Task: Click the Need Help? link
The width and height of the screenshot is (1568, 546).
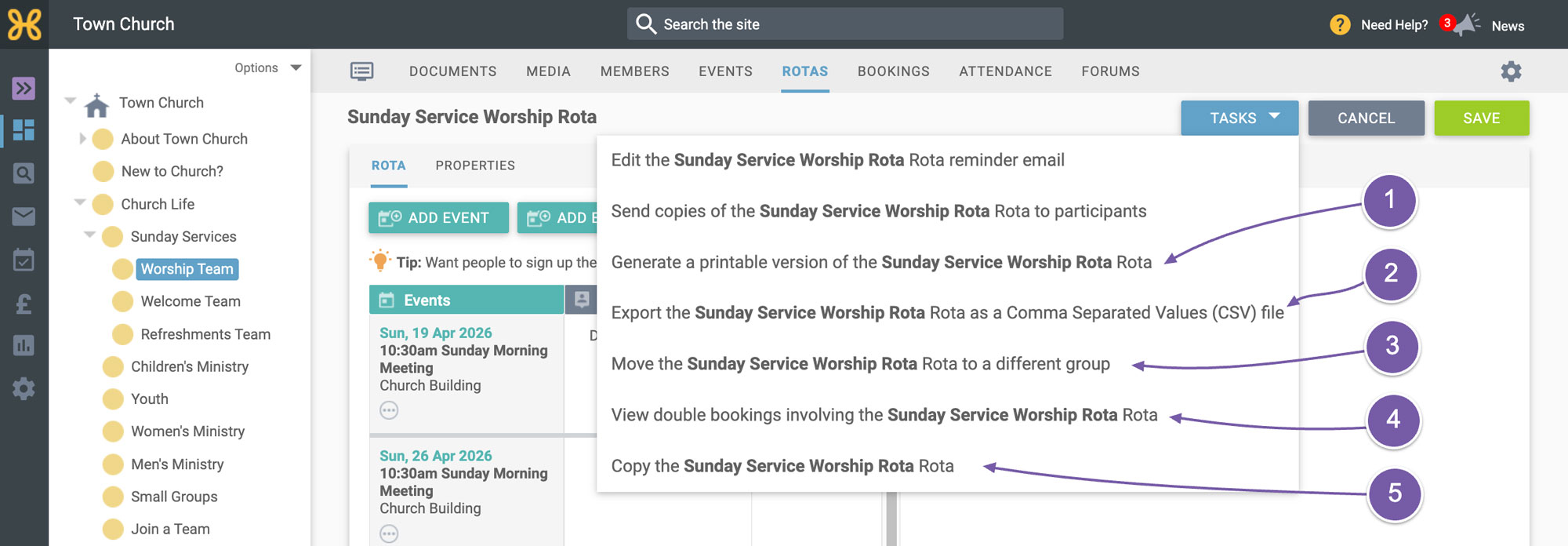Action: click(x=1394, y=25)
